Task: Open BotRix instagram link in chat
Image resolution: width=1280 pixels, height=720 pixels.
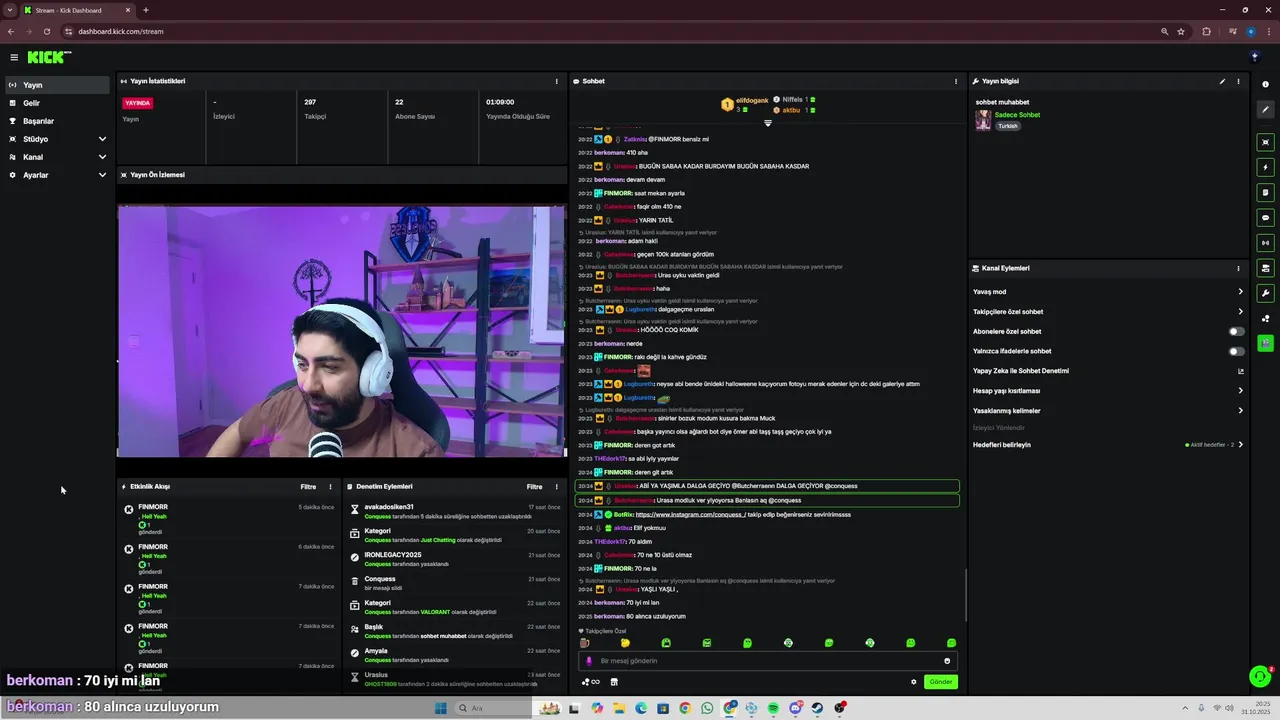Action: 690,515
